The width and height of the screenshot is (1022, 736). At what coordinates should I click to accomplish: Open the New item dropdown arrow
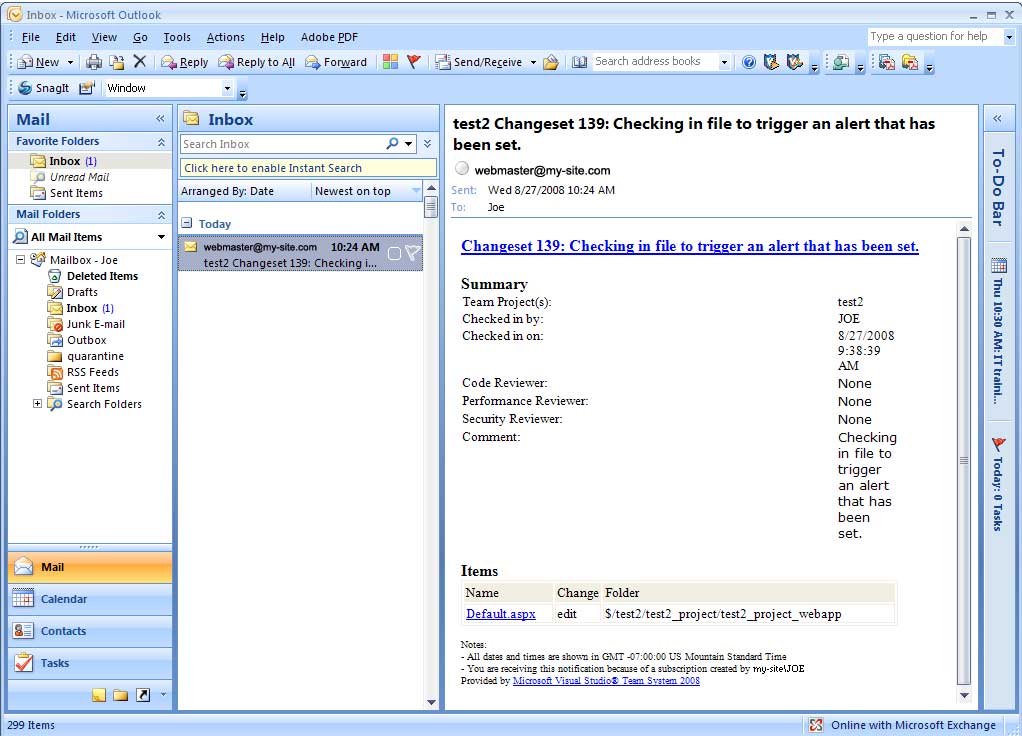(x=70, y=62)
